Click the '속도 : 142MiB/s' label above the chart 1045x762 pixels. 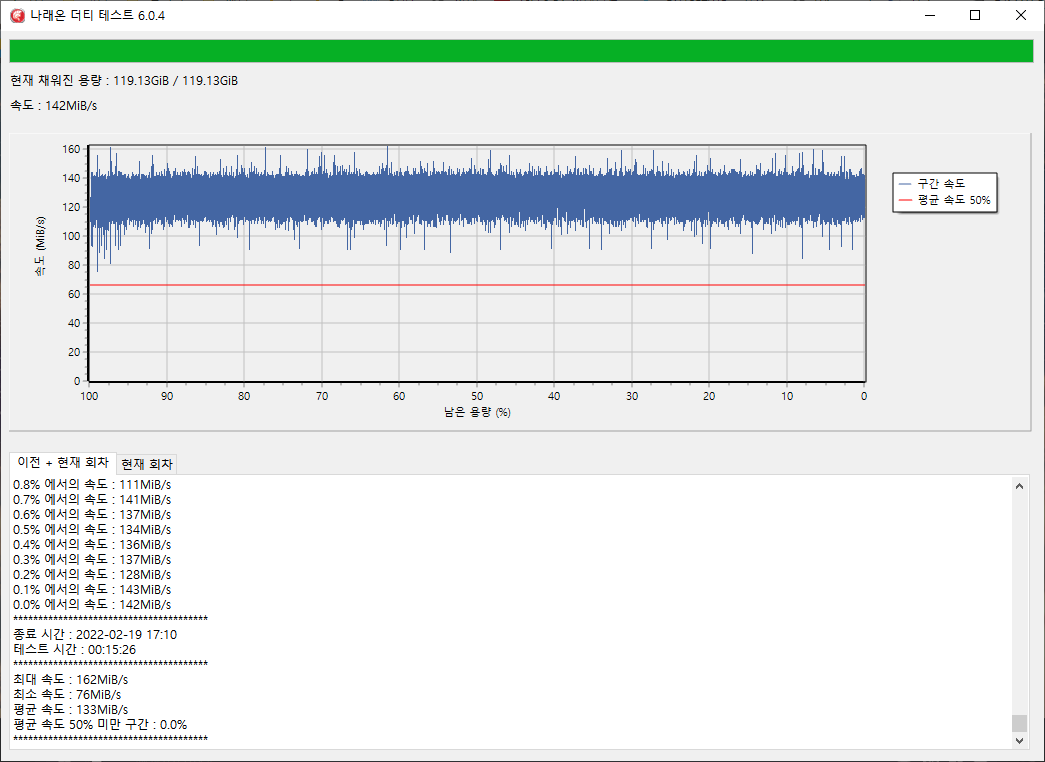click(x=54, y=105)
